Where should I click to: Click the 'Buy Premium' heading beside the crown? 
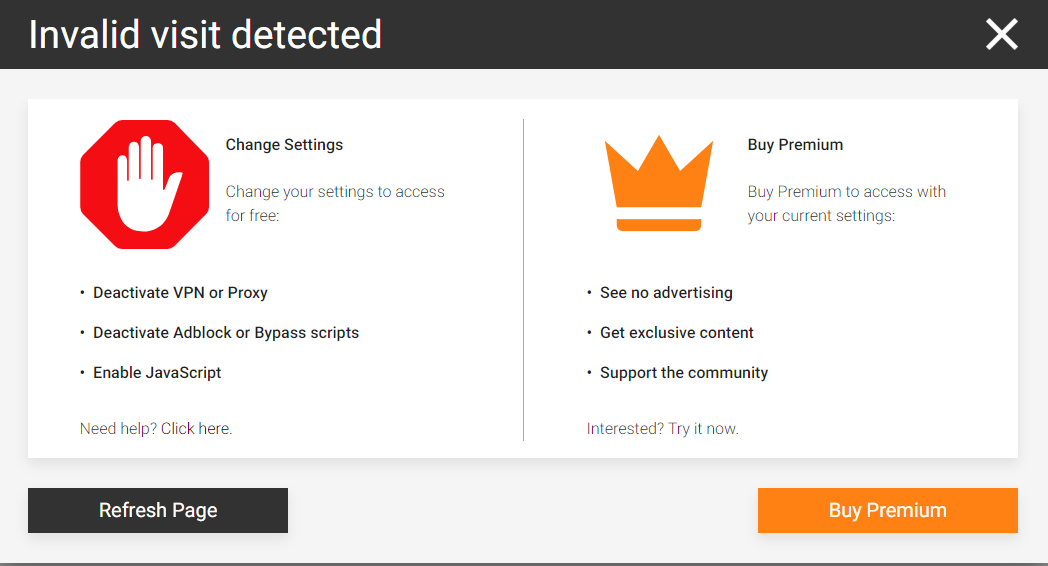(795, 145)
